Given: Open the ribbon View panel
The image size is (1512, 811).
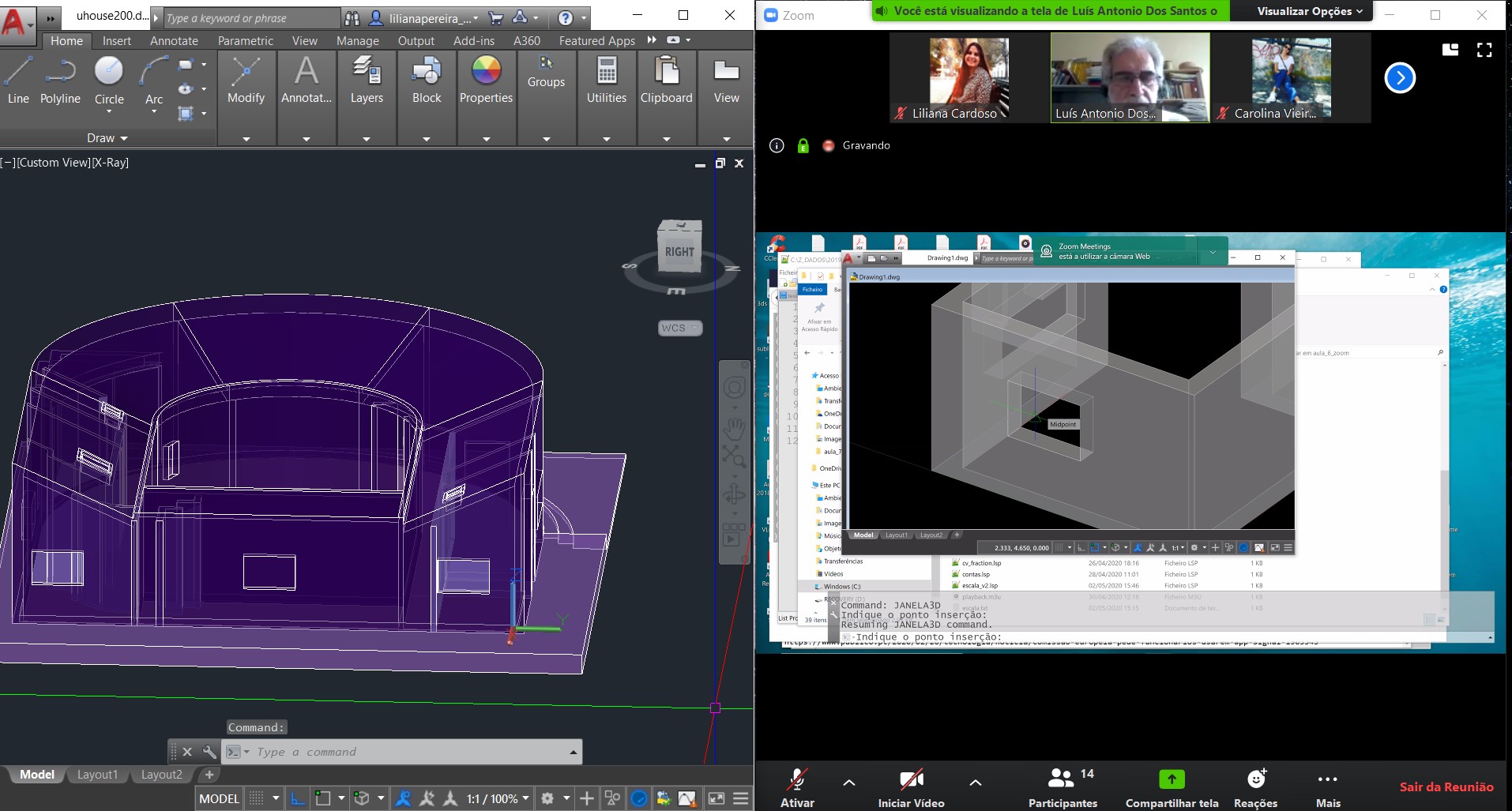Looking at the screenshot, I should (727, 98).
